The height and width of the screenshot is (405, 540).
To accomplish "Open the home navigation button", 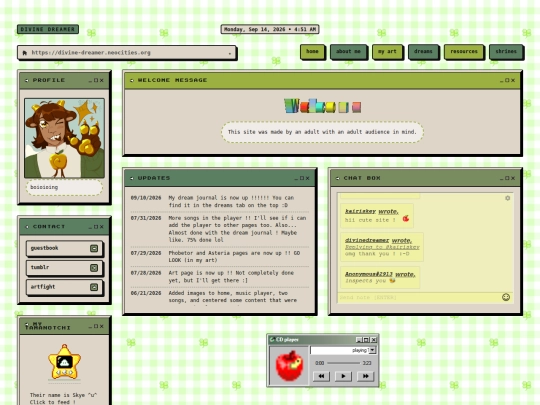I will [312, 52].
